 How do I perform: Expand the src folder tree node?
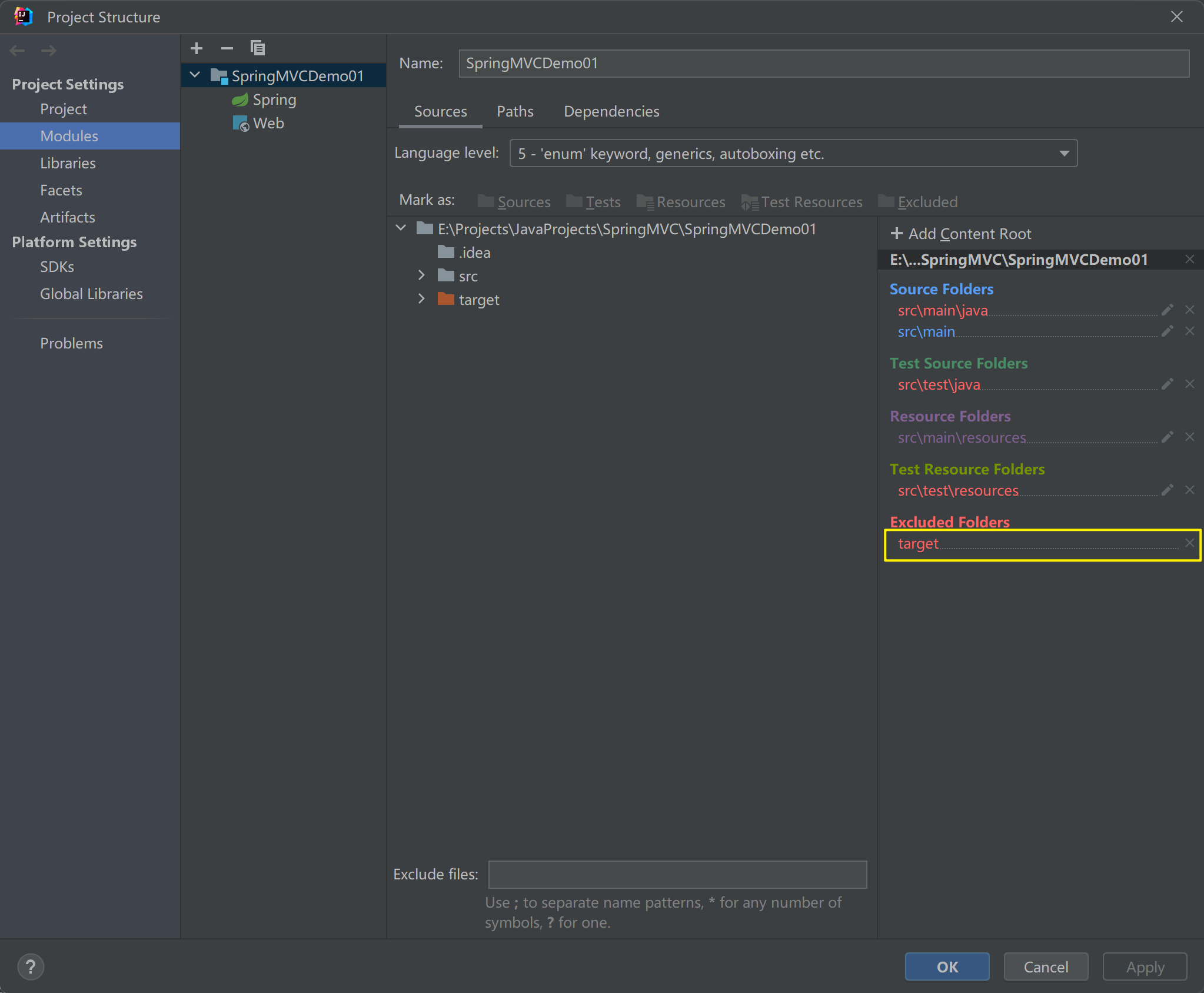click(x=421, y=275)
